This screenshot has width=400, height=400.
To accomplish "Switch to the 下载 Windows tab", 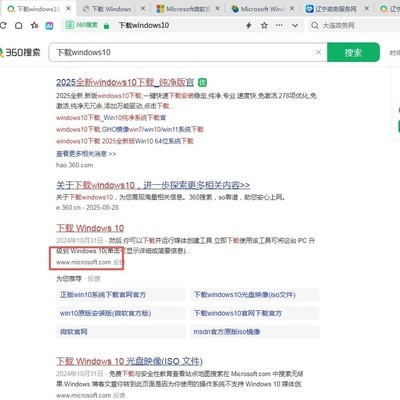I will click(112, 9).
